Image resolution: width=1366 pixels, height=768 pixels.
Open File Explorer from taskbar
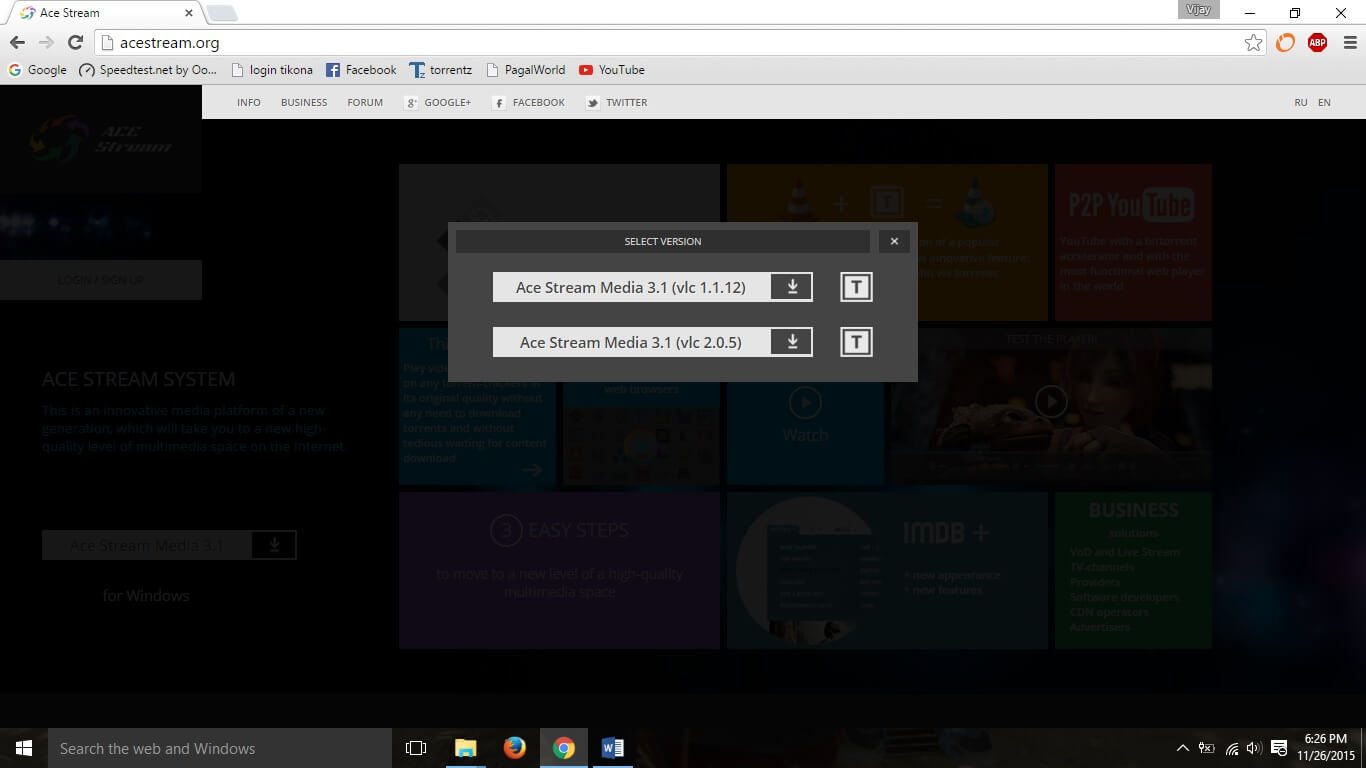pos(465,748)
